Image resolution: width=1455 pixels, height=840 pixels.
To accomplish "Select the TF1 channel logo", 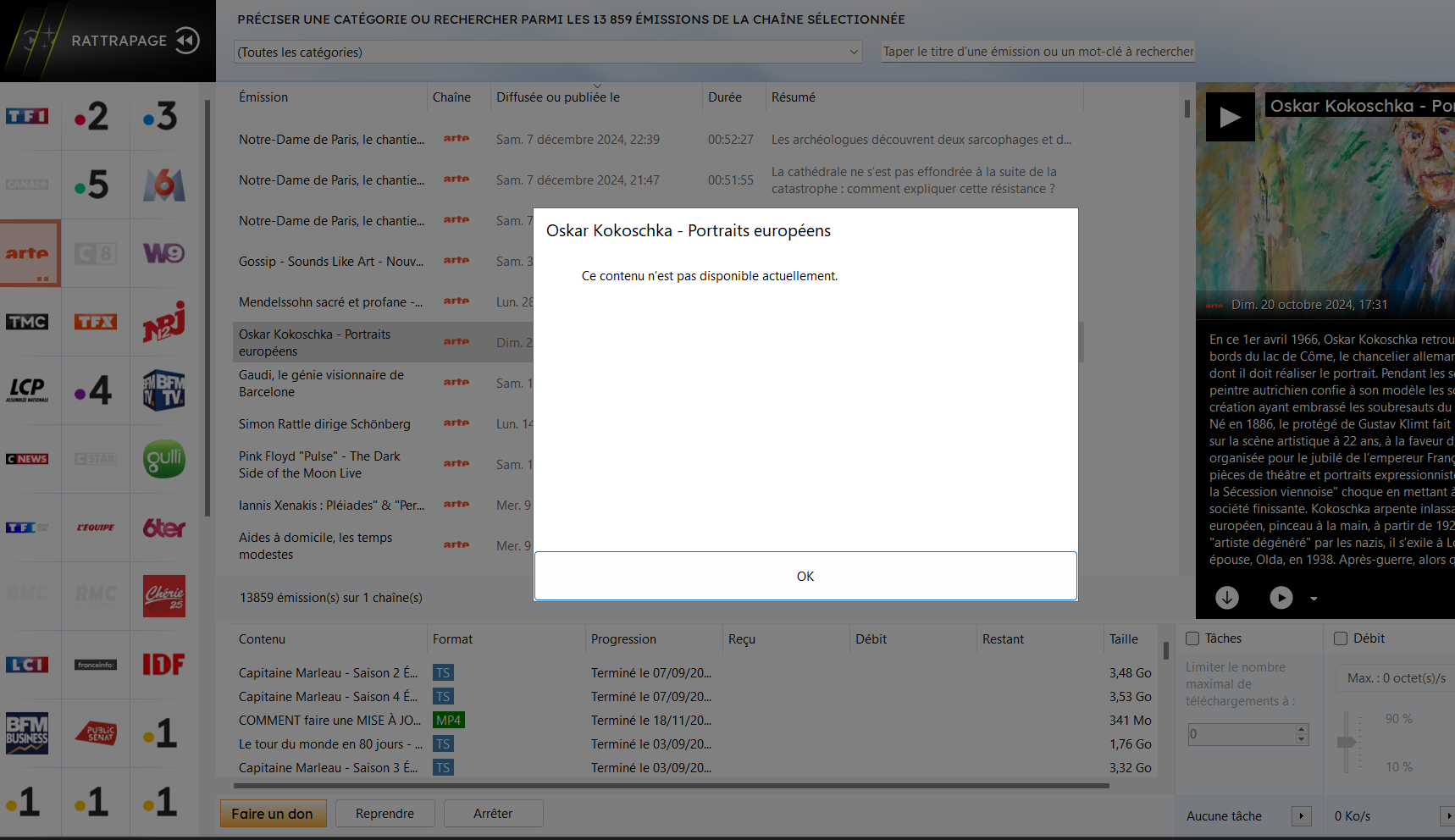I will pos(28,116).
